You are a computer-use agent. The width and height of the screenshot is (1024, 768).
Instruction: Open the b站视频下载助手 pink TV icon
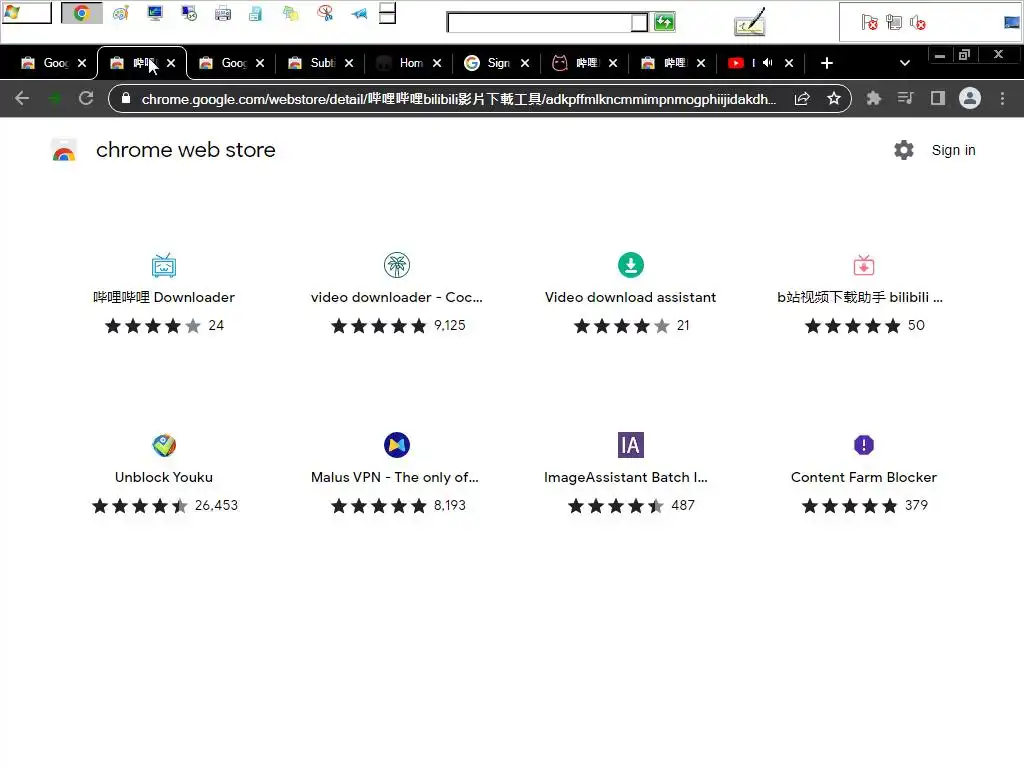click(864, 265)
